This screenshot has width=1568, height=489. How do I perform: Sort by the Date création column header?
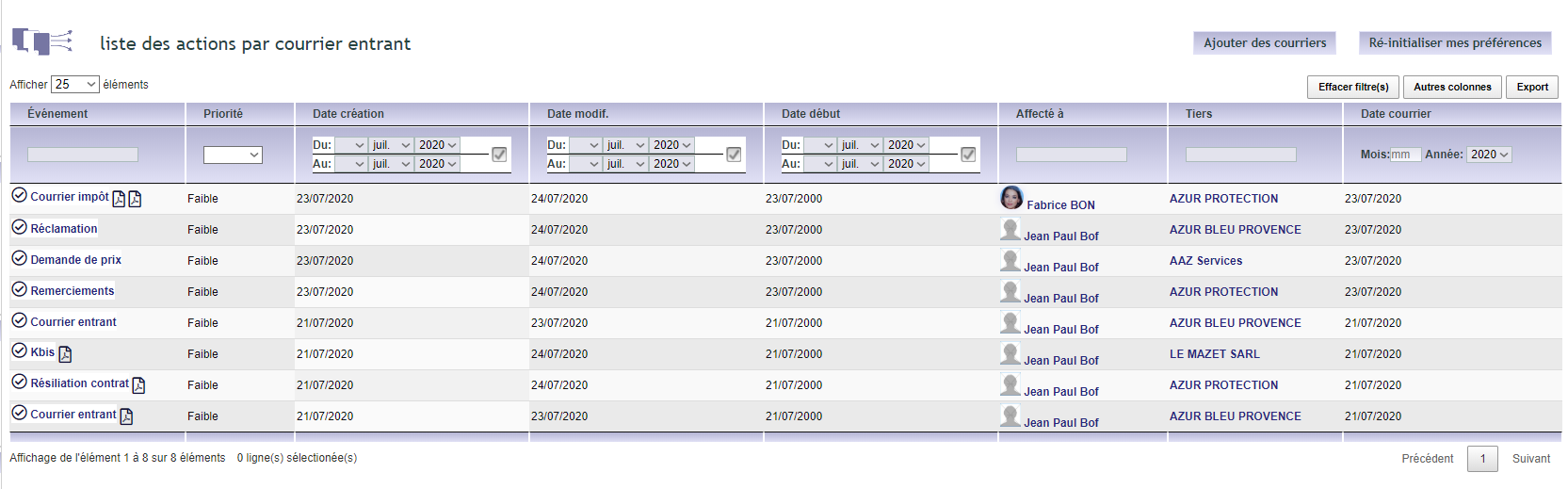point(412,113)
